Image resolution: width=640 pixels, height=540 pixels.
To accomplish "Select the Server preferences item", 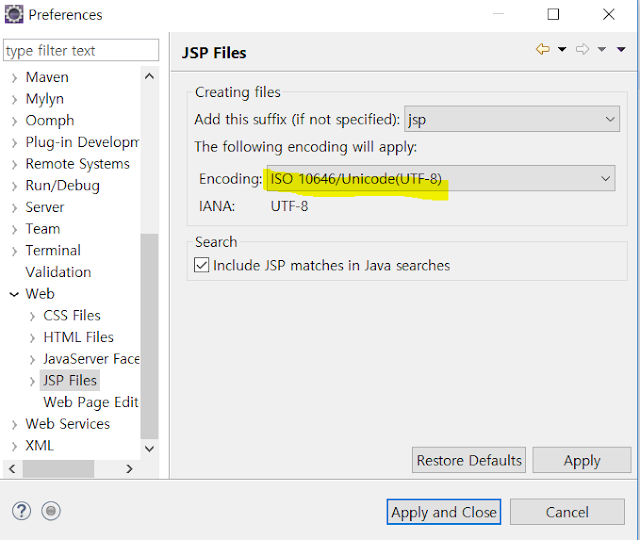I will pos(45,207).
